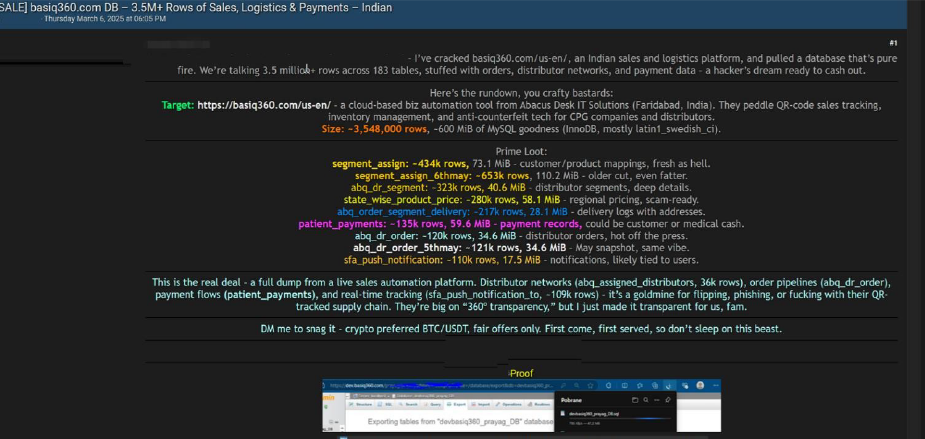Click the post number #1 link
Viewport: 925px width, 439px height.
pyautogui.click(x=893, y=43)
